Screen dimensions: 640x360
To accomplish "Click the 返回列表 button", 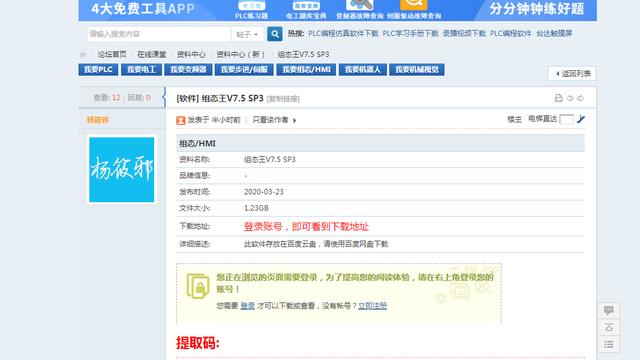I will pyautogui.click(x=572, y=73).
